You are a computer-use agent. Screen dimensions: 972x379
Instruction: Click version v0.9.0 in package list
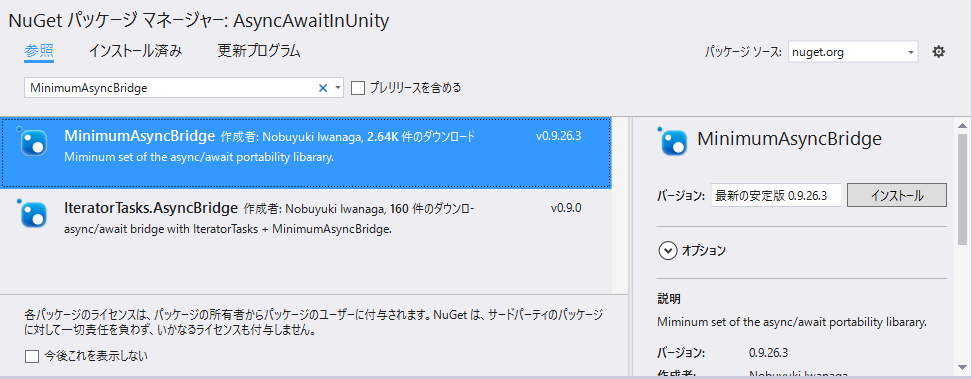tap(566, 208)
